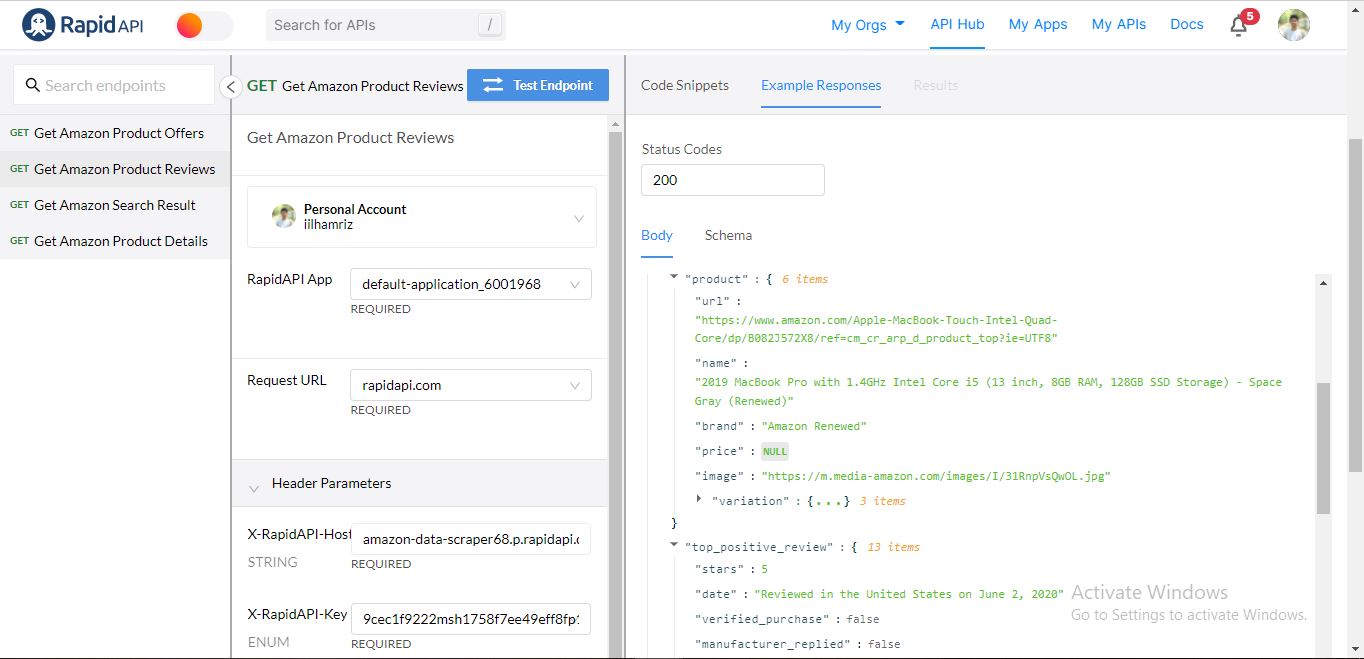Click the slash shortcut icon in search
Screen dimensions: 1364x659
click(x=489, y=25)
